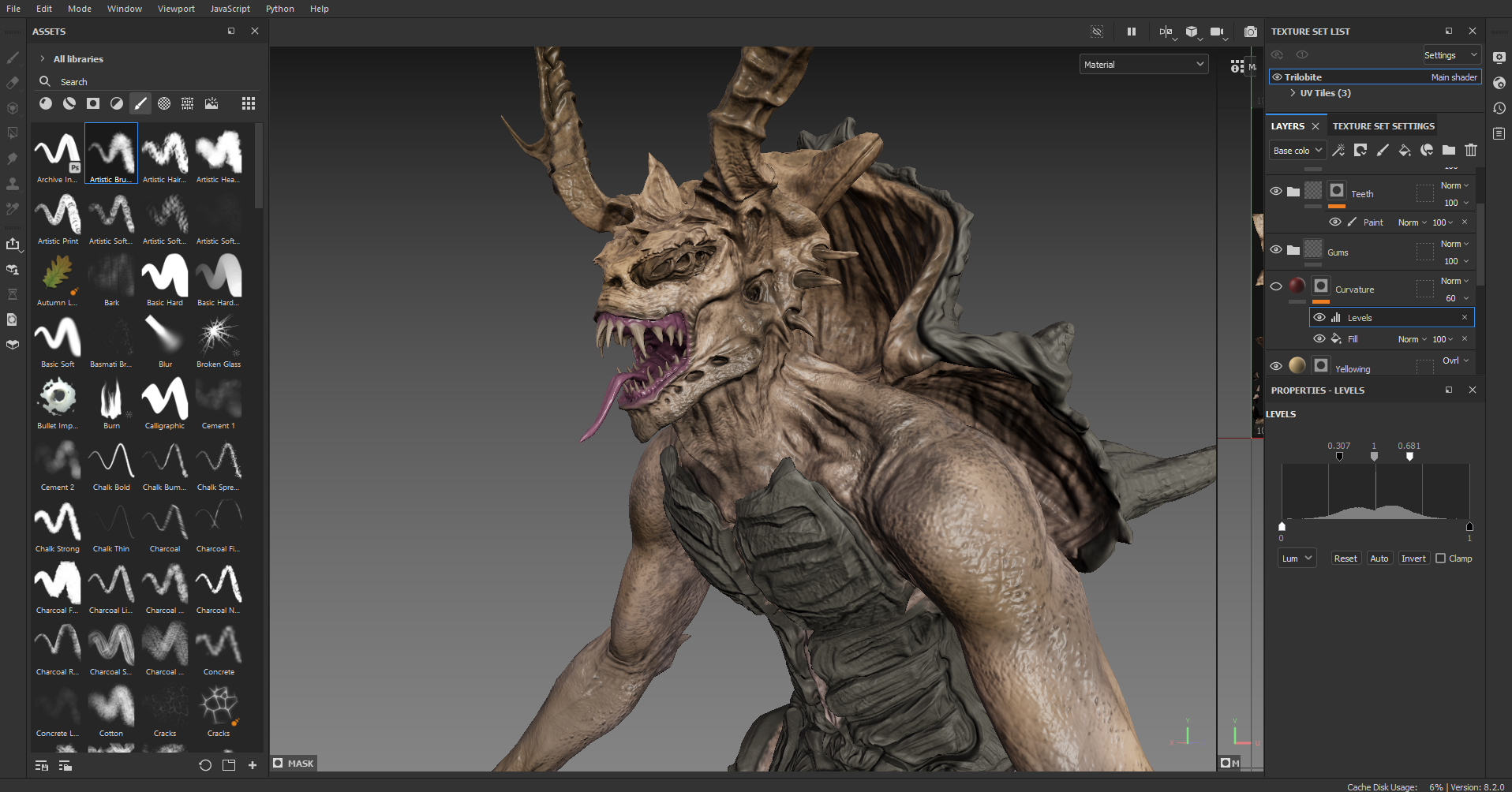Delete layer using the trash icon
Viewport: 1512px width, 792px height.
pos(1470,150)
